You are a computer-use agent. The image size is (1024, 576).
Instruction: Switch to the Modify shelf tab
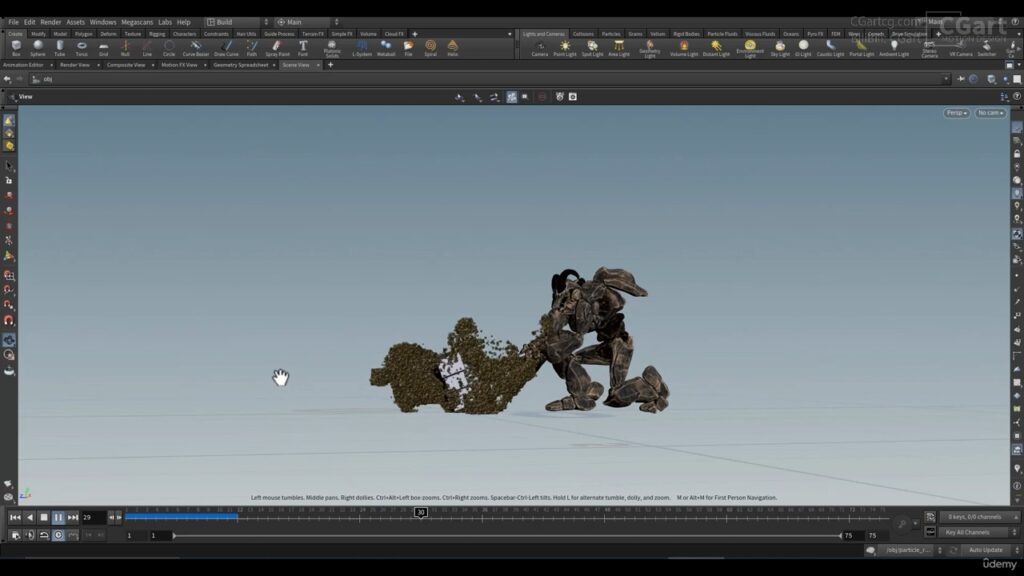pos(39,34)
